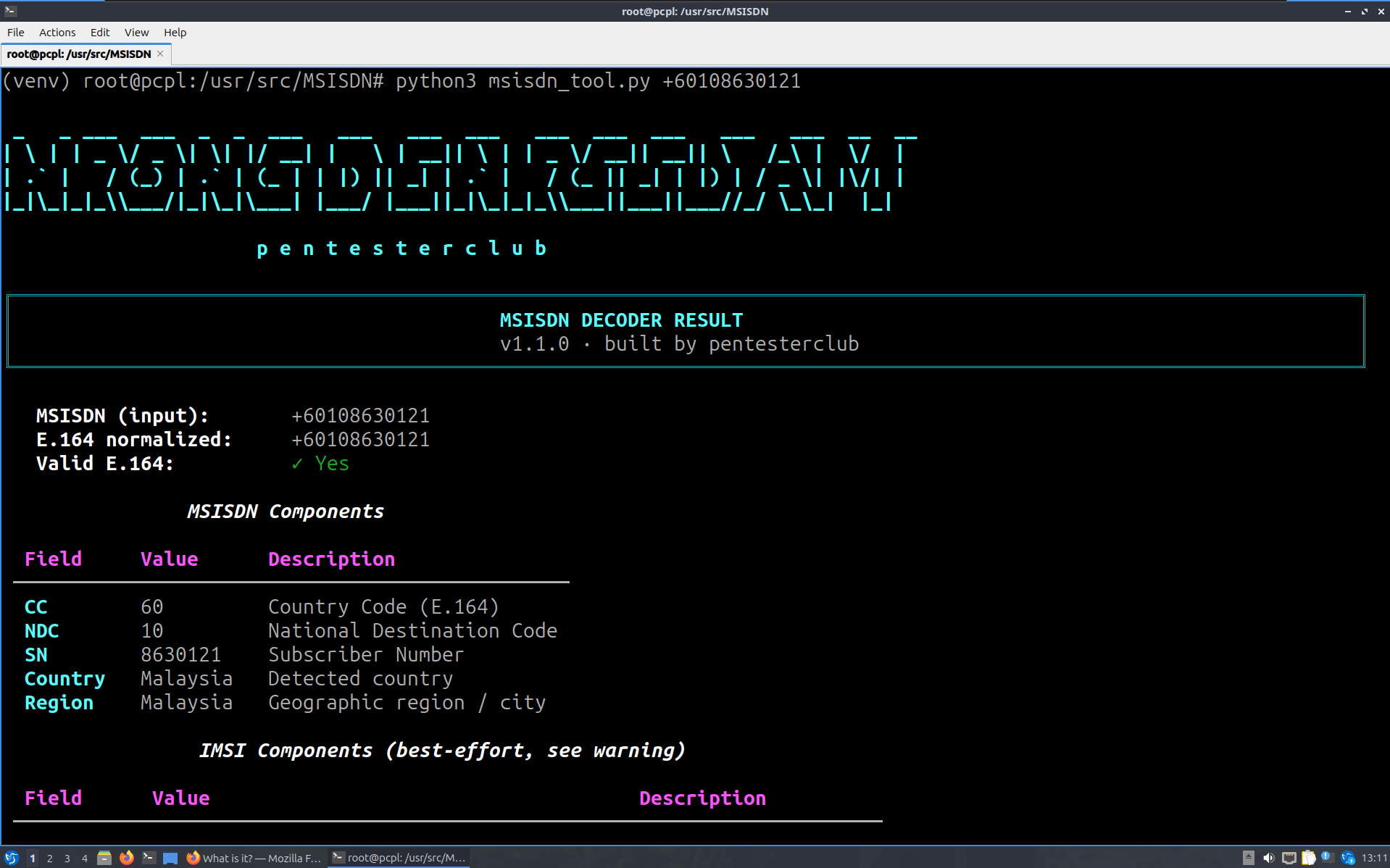Click the Subscriber Number description
This screenshot has width=1390, height=868.
click(x=366, y=655)
